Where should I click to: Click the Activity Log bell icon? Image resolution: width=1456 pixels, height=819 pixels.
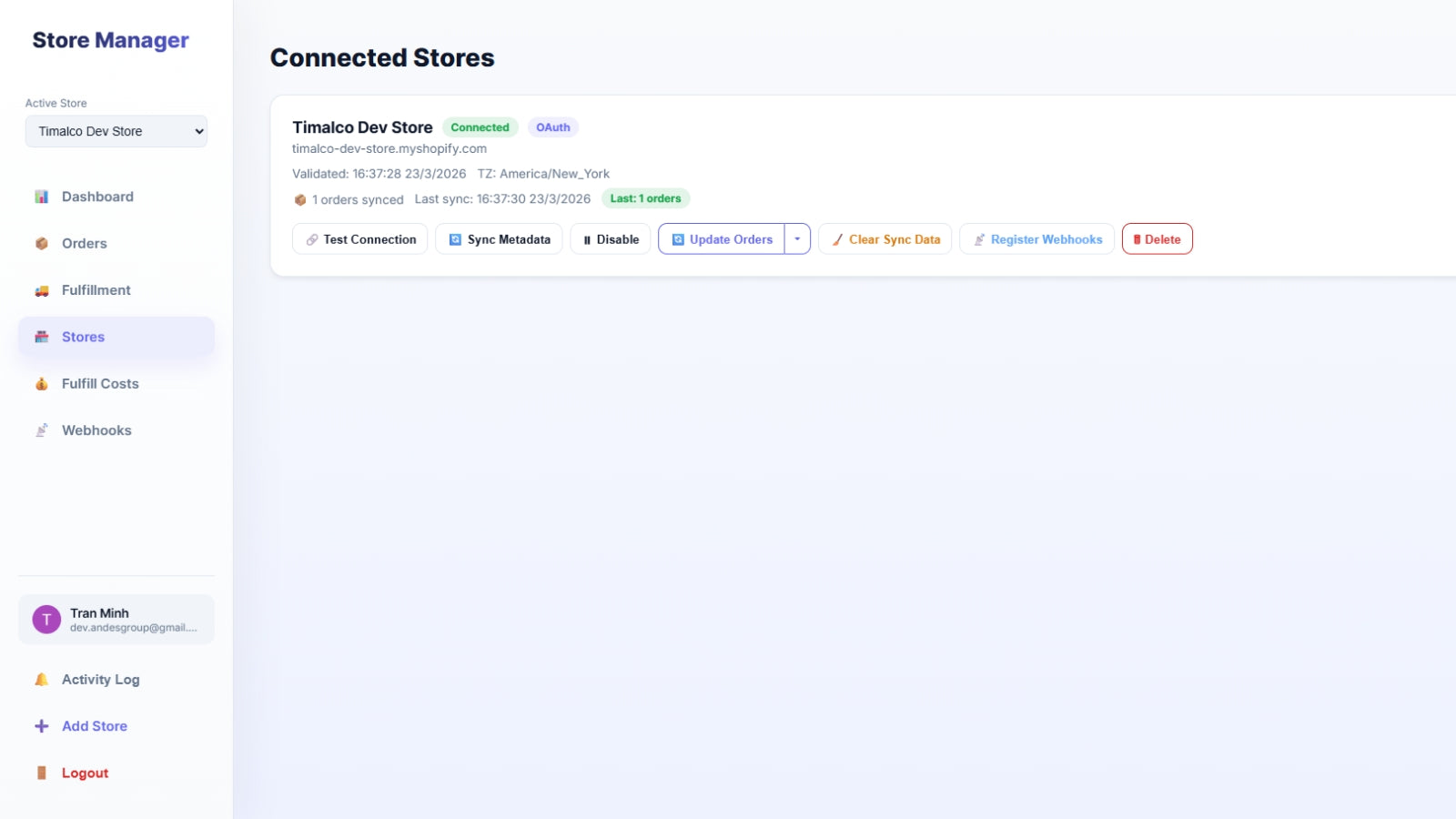pos(41,680)
